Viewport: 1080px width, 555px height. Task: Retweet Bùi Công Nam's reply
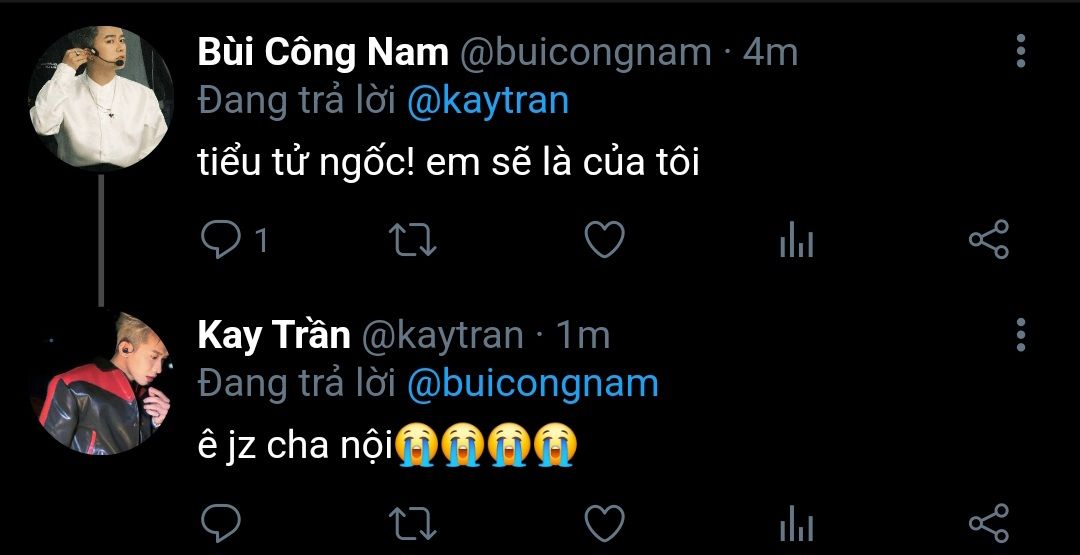pyautogui.click(x=413, y=240)
